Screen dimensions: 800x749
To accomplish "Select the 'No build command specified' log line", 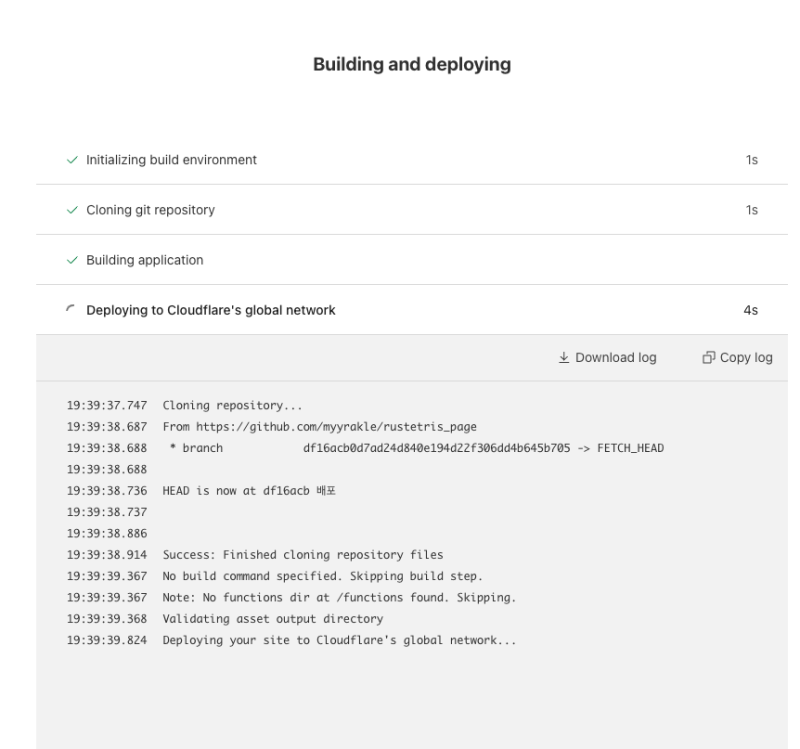I will pos(323,576).
